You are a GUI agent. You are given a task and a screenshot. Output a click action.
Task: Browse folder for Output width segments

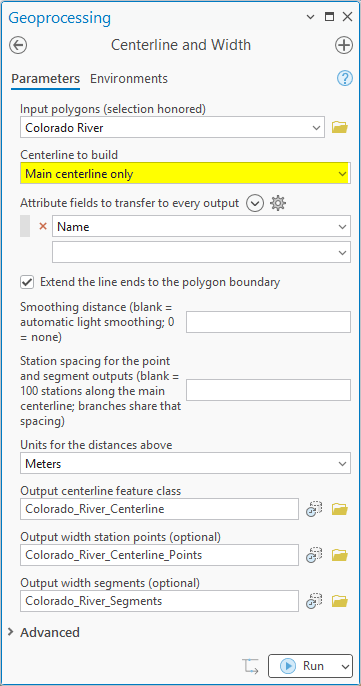click(x=340, y=601)
